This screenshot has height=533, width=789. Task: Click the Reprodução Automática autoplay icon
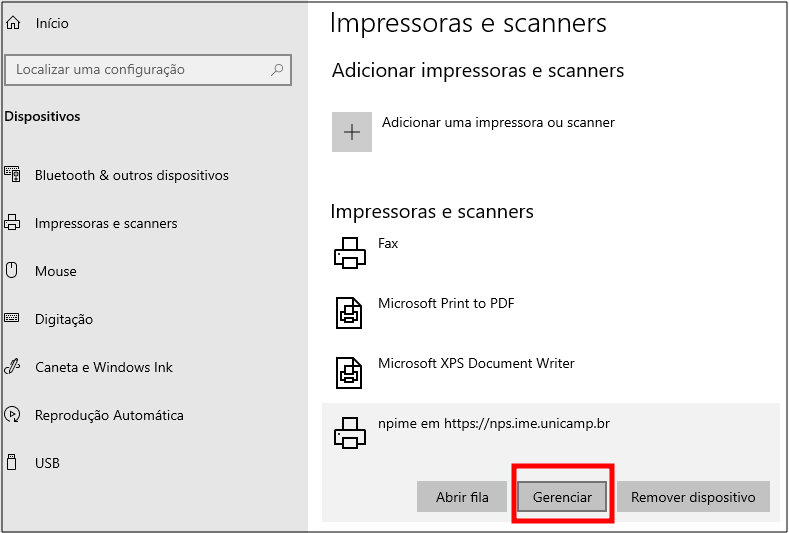(x=12, y=414)
